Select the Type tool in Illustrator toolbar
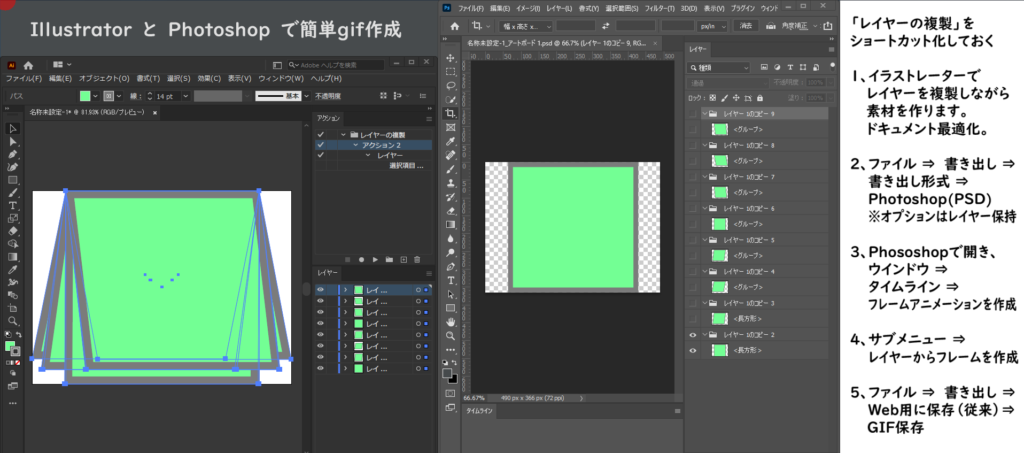This screenshot has width=1024, height=453. pyautogui.click(x=12, y=205)
